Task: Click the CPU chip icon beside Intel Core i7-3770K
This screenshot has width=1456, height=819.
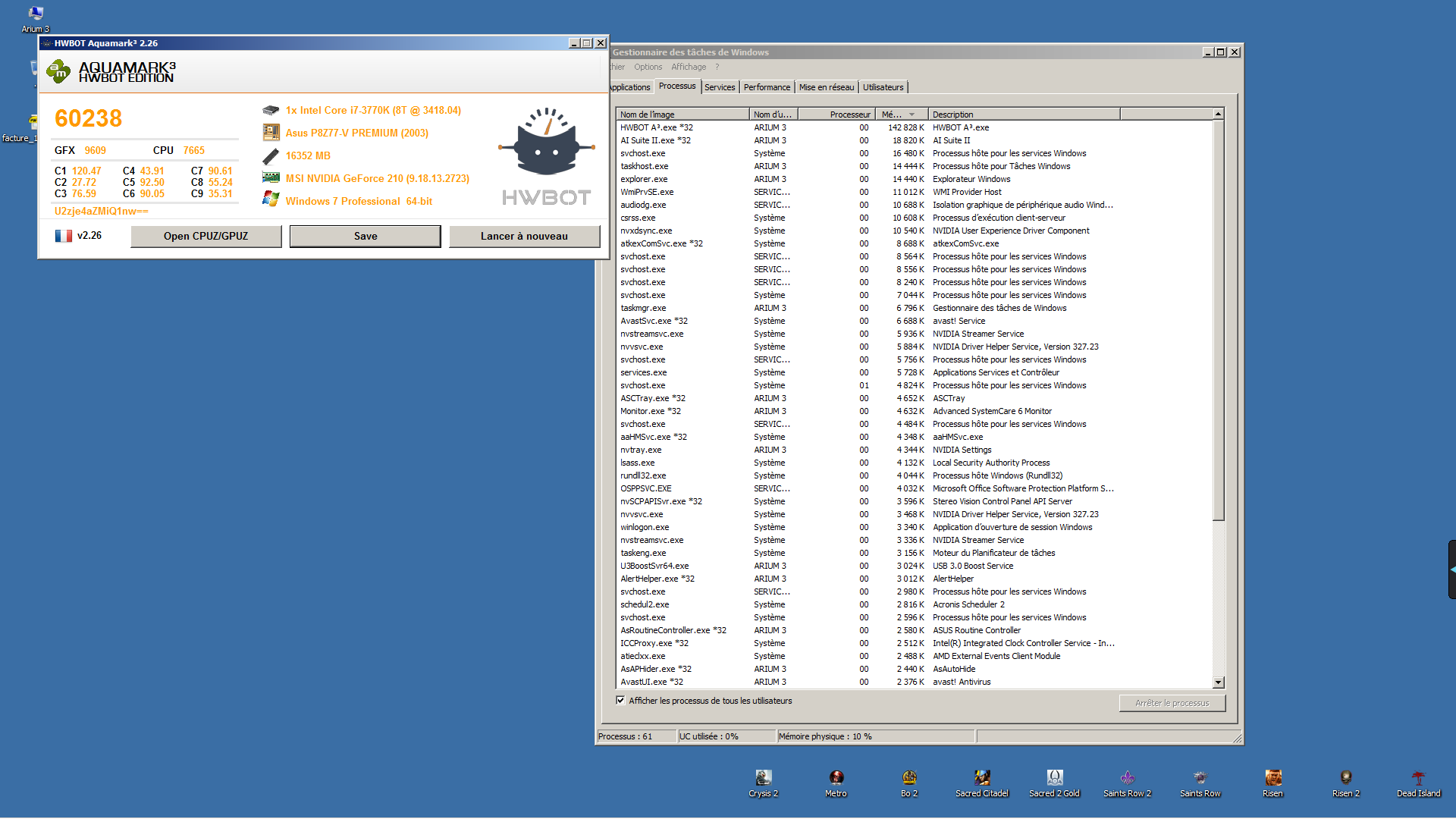Action: point(271,110)
